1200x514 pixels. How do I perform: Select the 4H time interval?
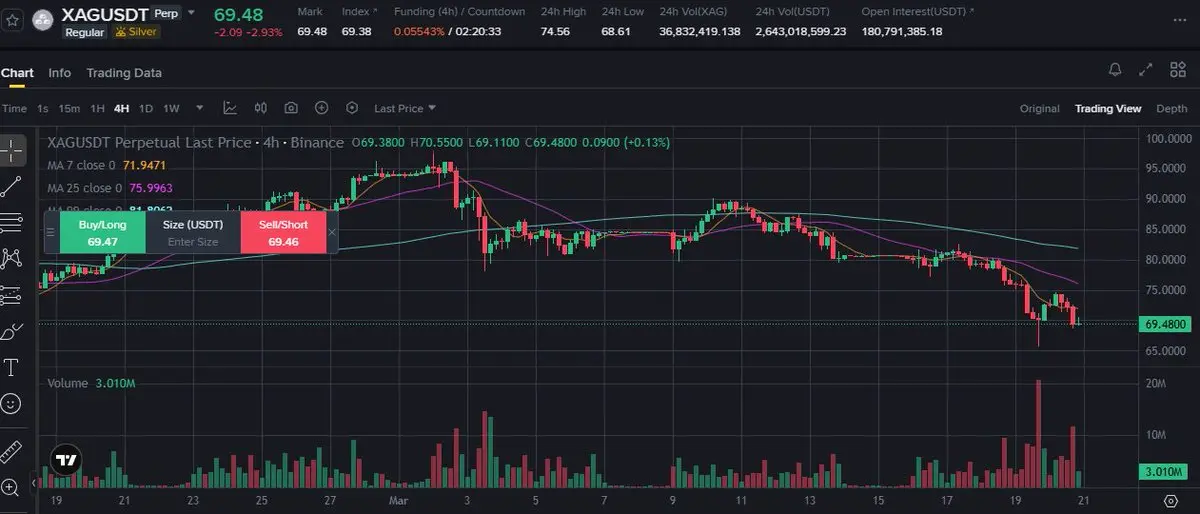coord(122,108)
